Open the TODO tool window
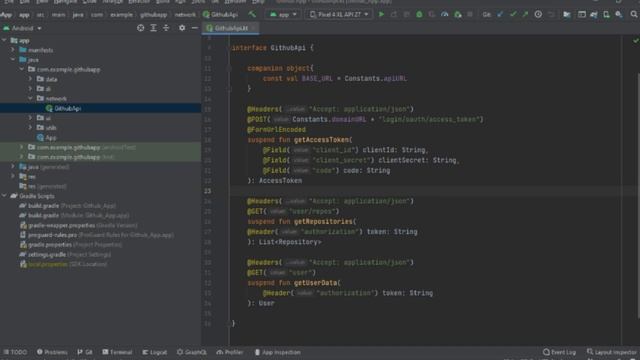This screenshot has height=360, width=640. [x=15, y=352]
